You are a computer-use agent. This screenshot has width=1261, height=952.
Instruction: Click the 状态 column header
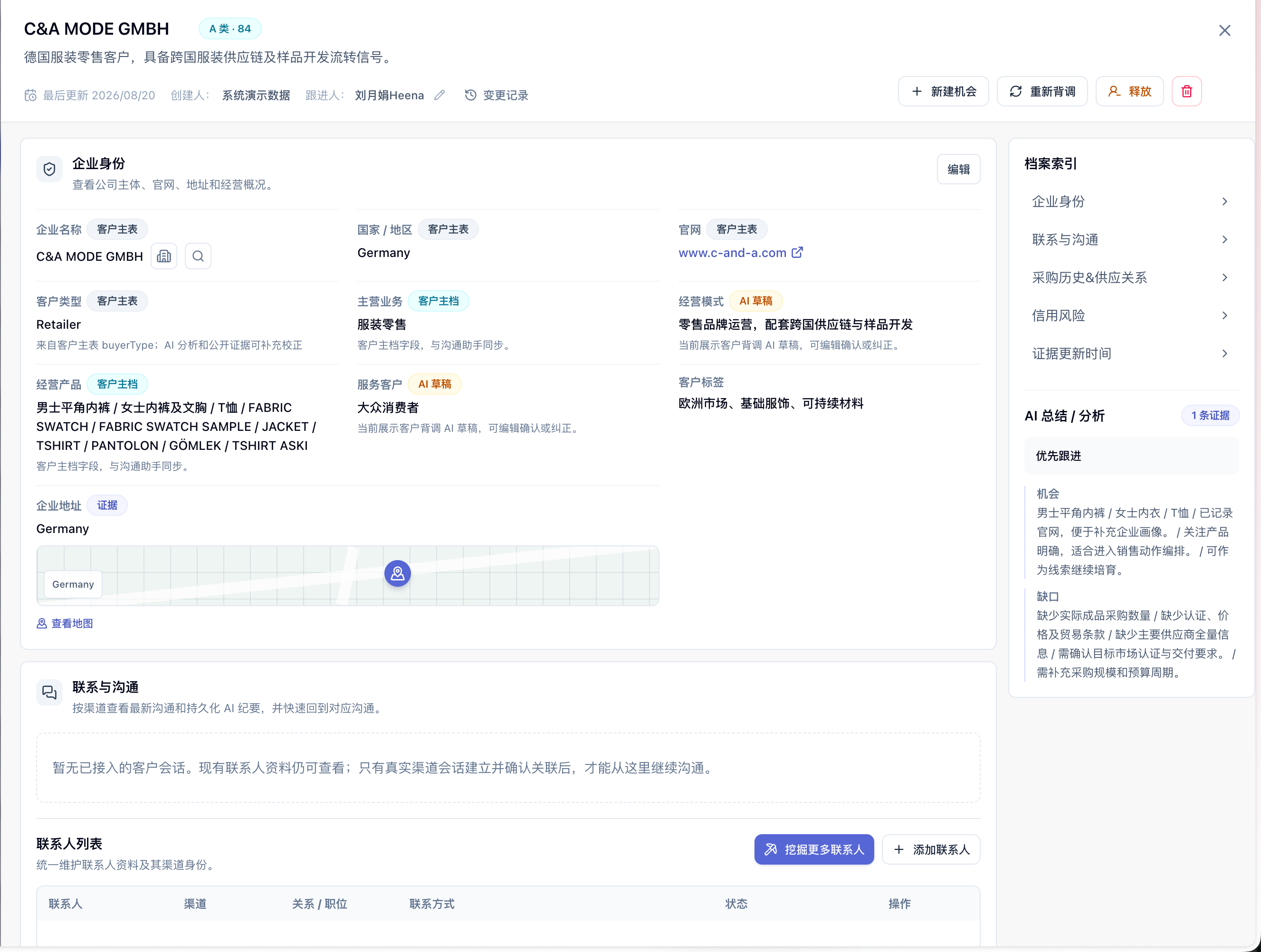(736, 904)
